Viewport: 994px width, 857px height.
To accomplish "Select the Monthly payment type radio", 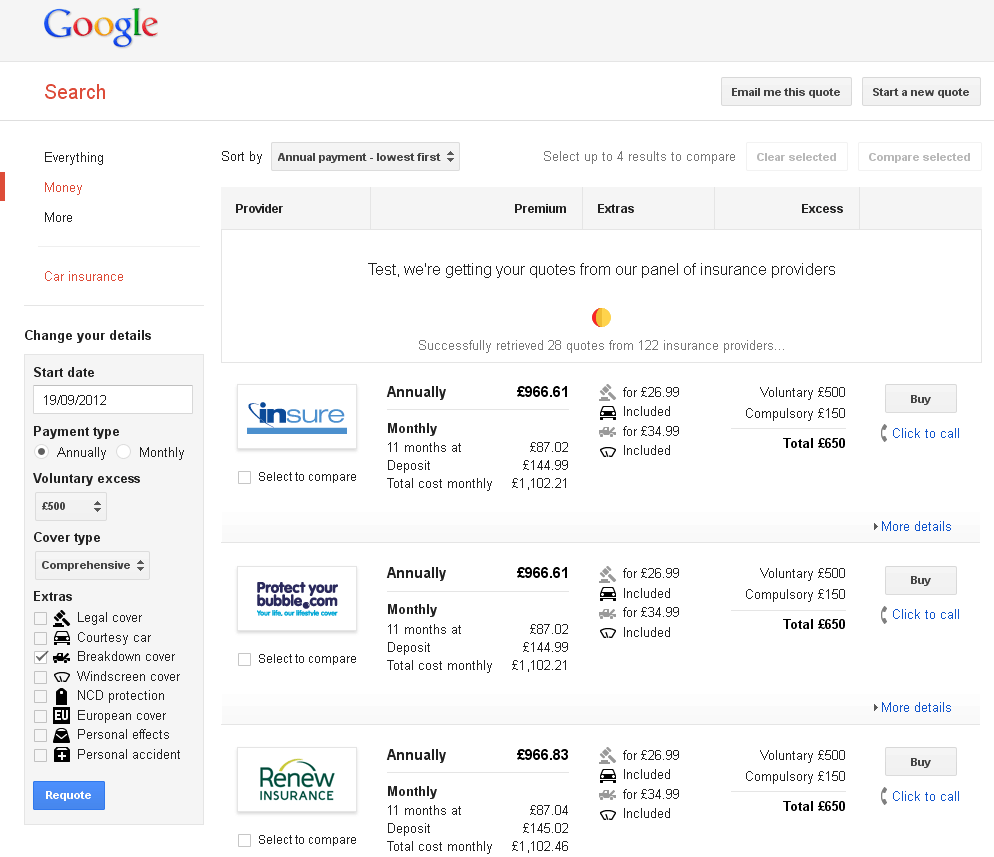I will [124, 452].
